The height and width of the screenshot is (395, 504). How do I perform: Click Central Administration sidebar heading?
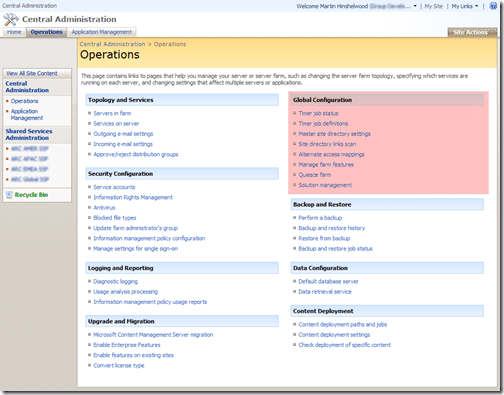[27, 87]
